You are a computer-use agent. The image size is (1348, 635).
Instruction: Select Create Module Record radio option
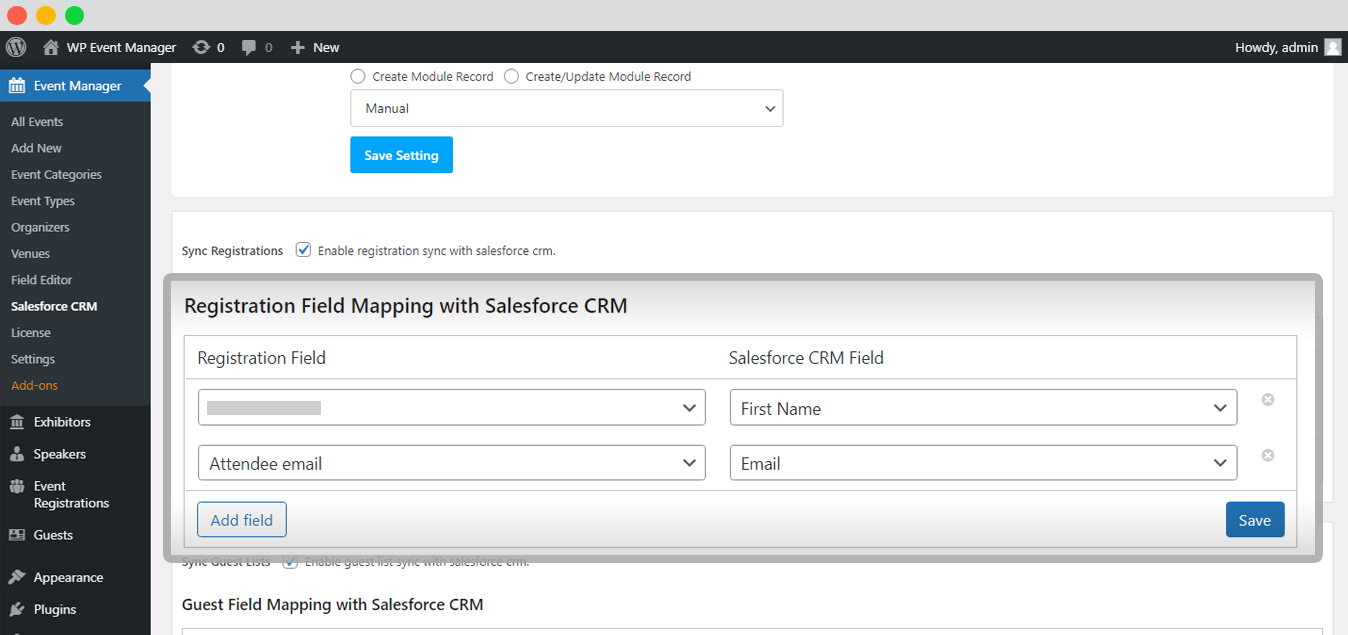click(358, 76)
